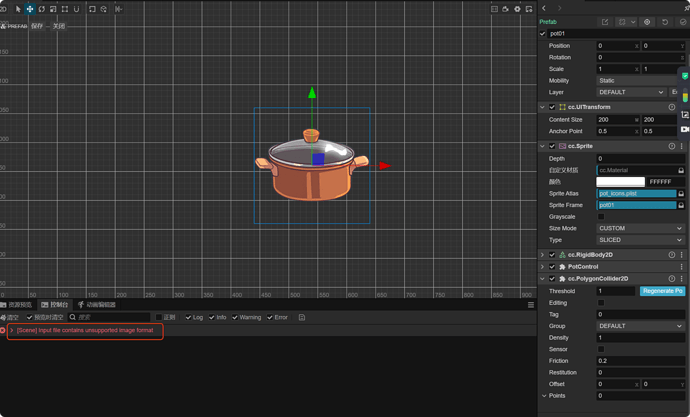Toggle Error log filter checkbox

point(270,317)
